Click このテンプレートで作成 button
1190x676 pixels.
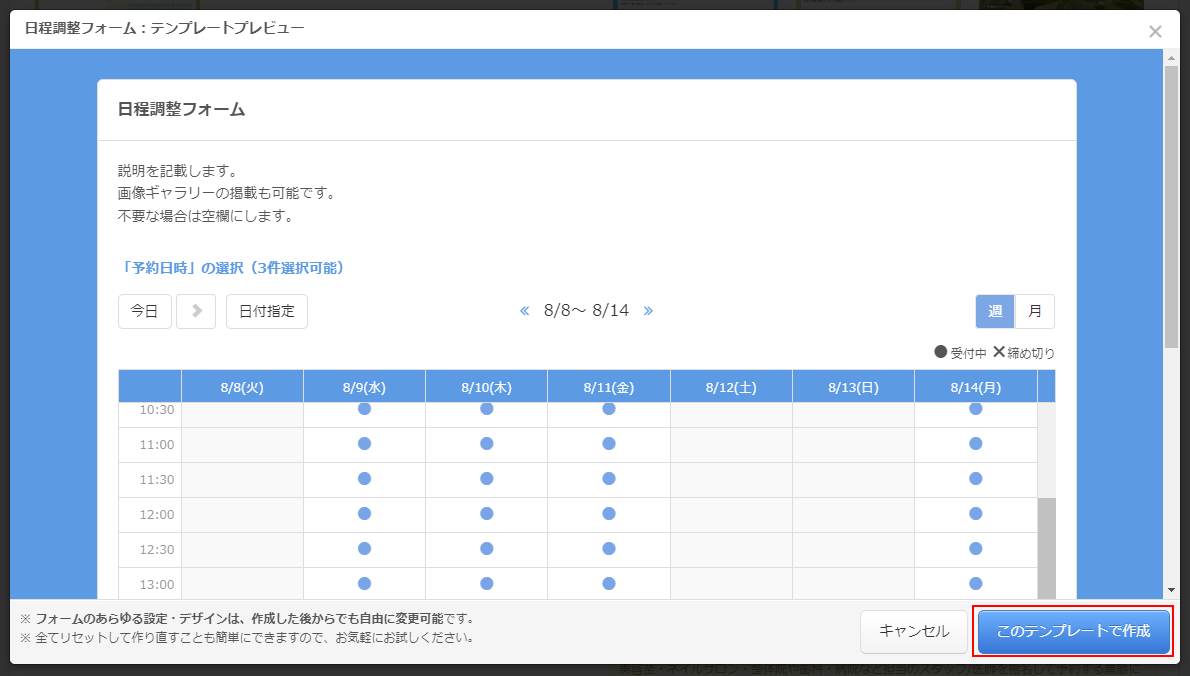1073,631
